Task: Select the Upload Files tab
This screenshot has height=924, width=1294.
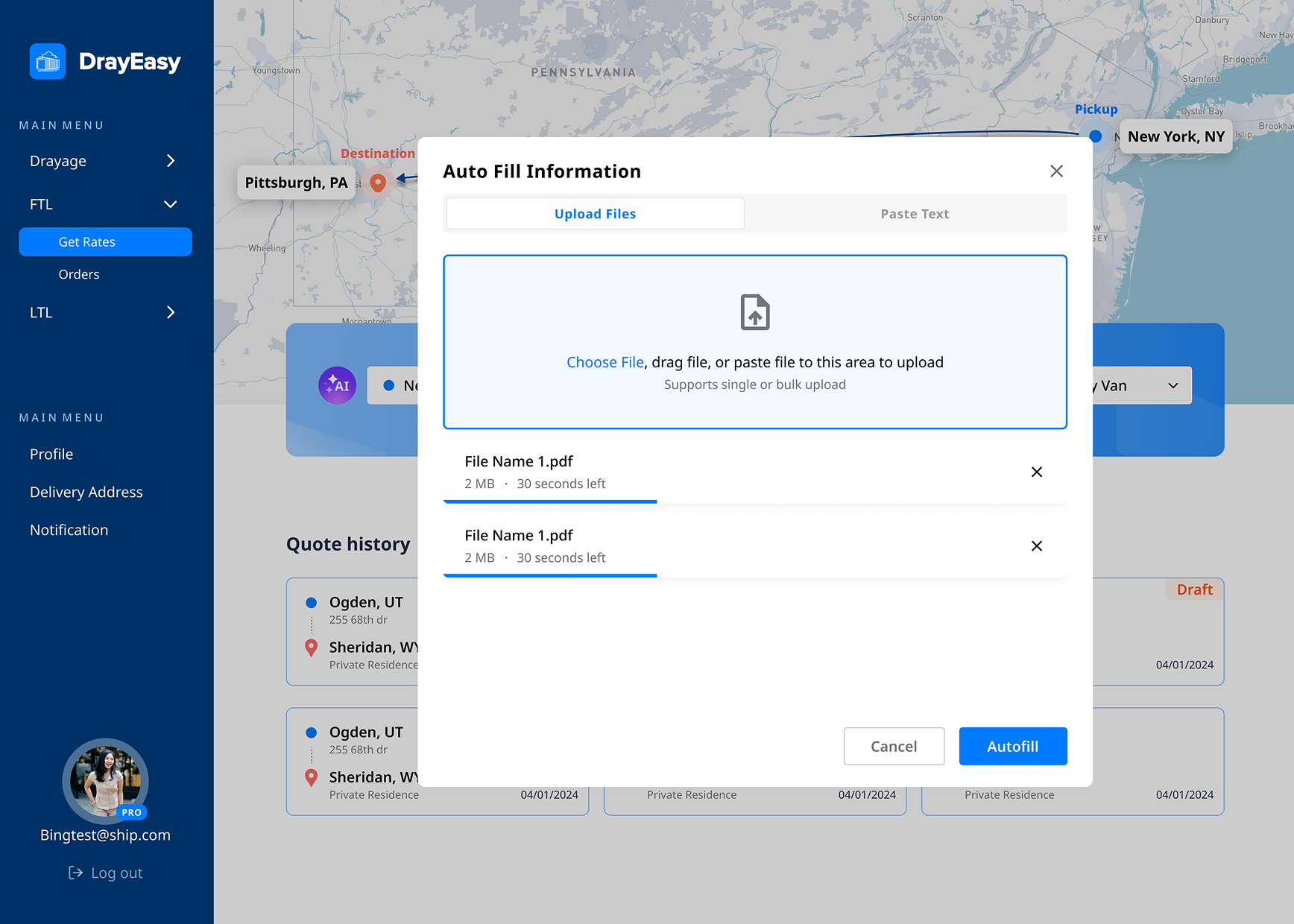Action: pos(594,214)
